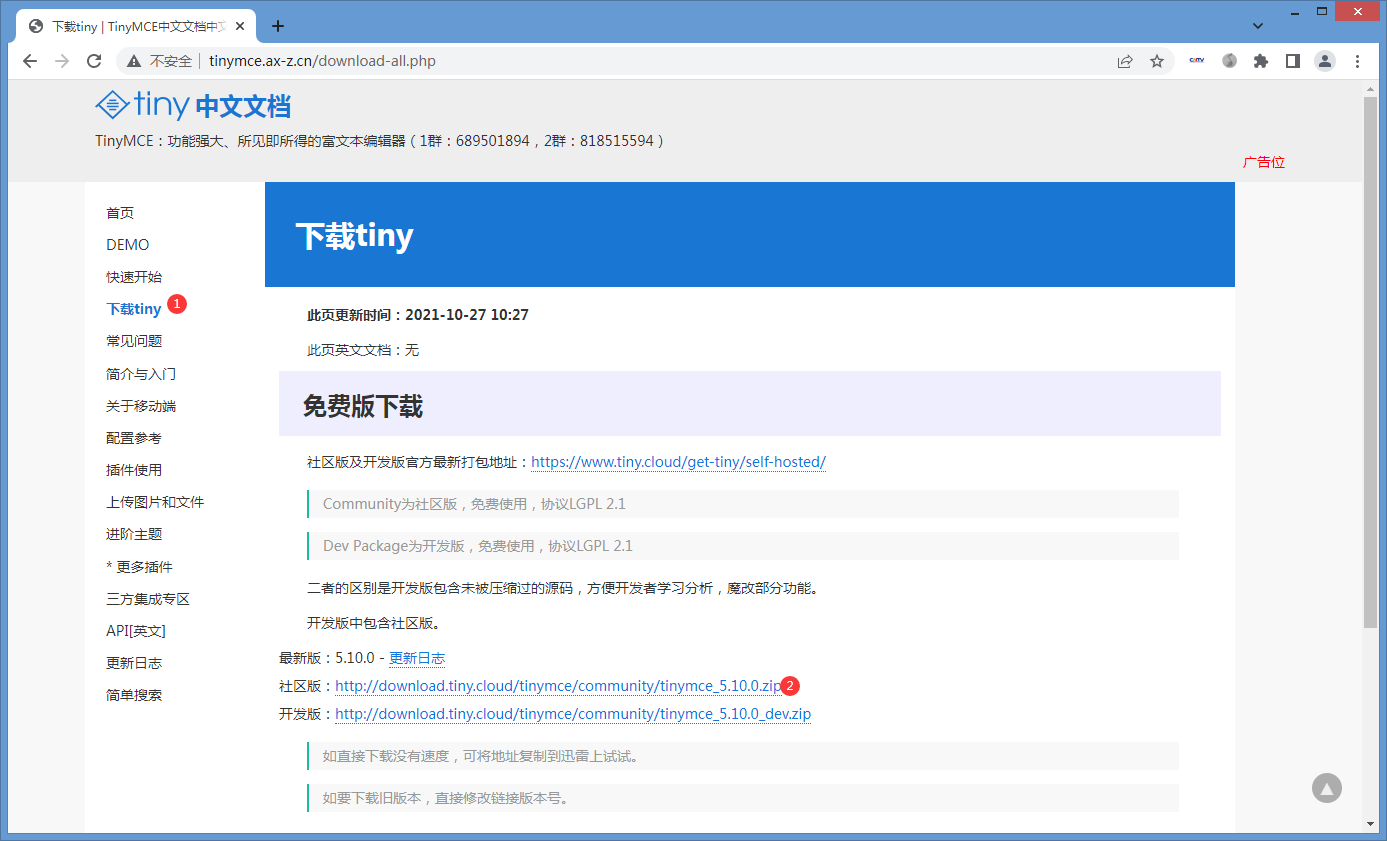Click the Dev Package为开发版 note
Image resolution: width=1387 pixels, height=841 pixels.
pos(743,546)
